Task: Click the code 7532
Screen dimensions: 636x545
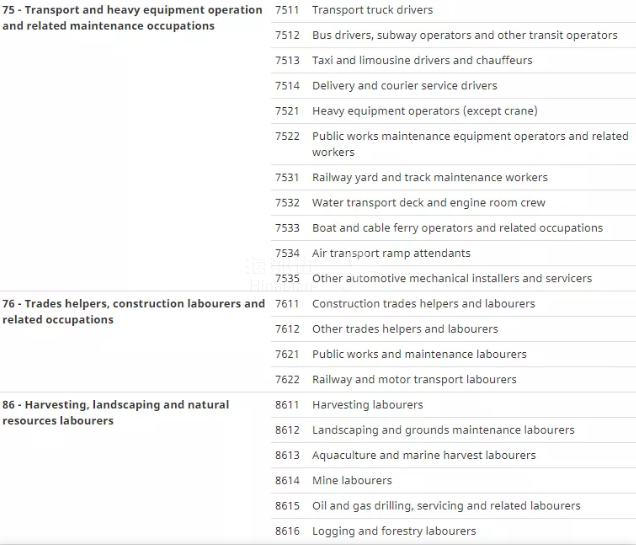Action: (287, 203)
